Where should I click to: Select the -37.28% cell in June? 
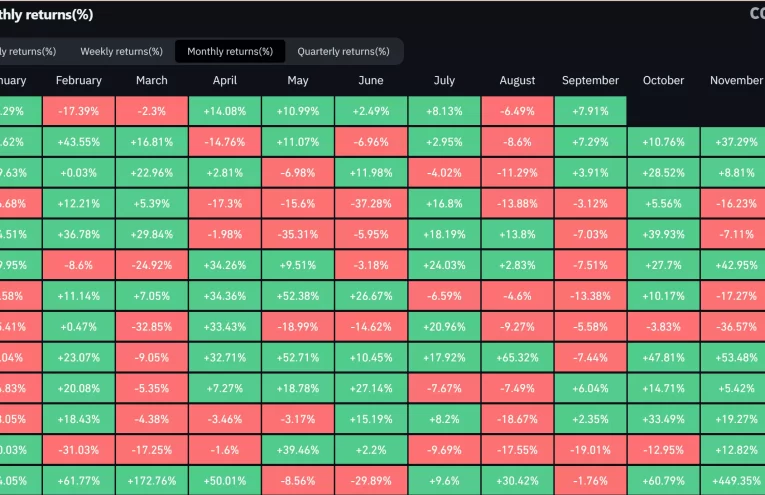pyautogui.click(x=371, y=203)
